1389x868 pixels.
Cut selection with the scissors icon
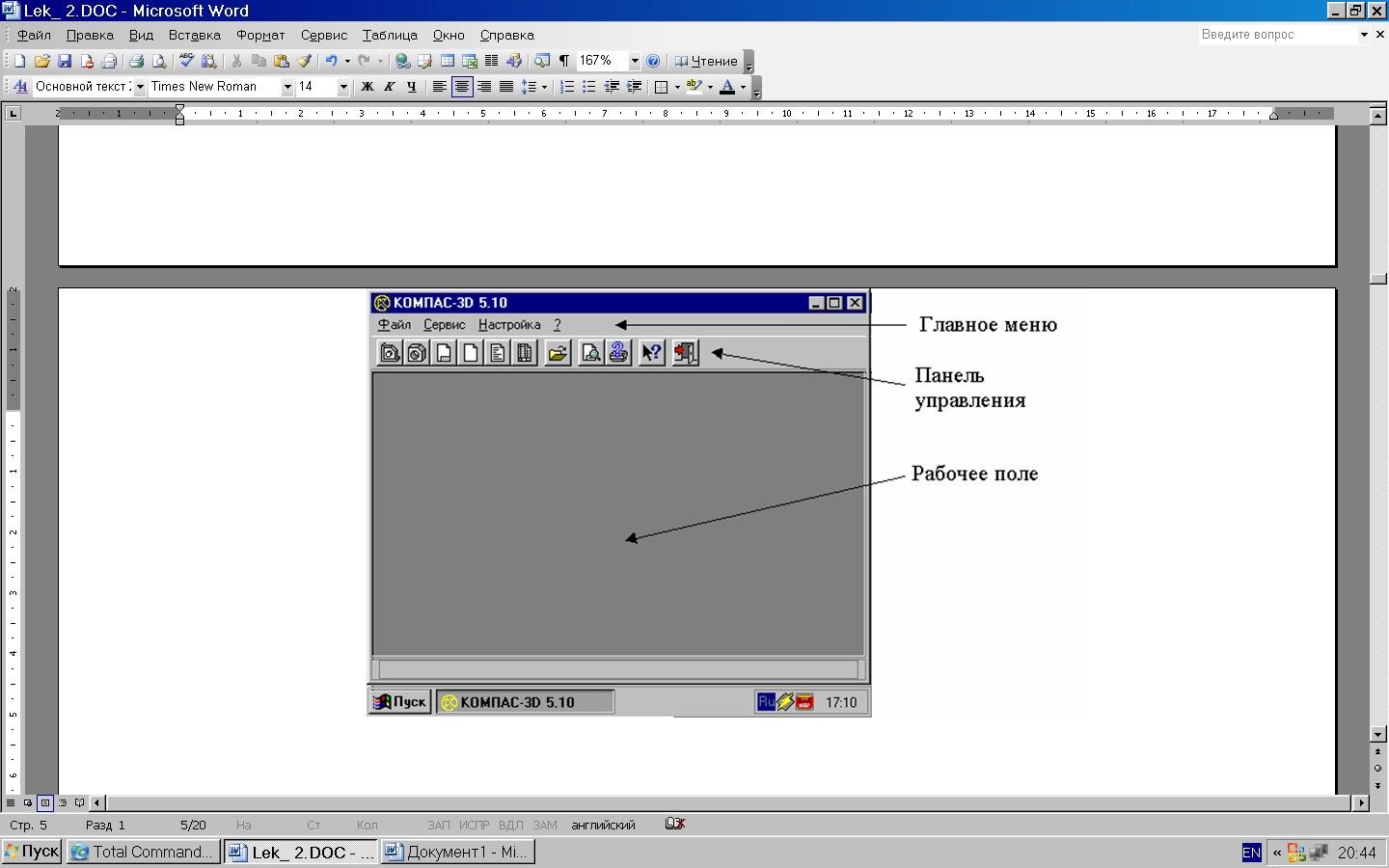pos(236,61)
